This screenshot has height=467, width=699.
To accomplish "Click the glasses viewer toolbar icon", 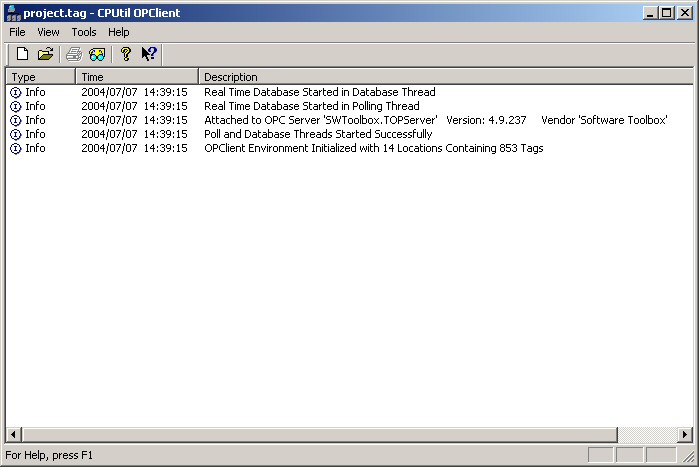I will [97, 54].
